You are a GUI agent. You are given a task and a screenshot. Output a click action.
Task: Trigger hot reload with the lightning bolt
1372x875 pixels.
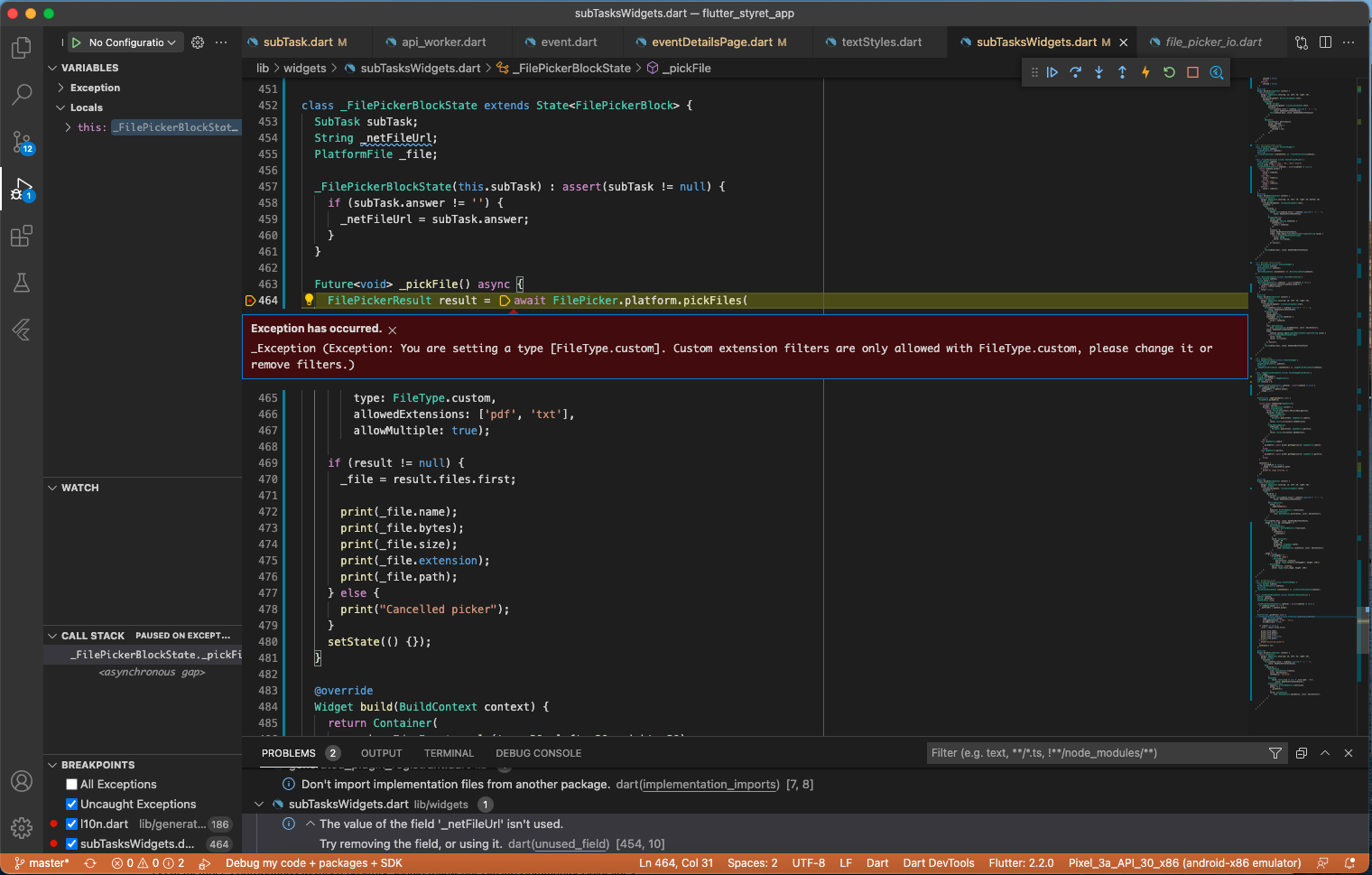point(1145,72)
